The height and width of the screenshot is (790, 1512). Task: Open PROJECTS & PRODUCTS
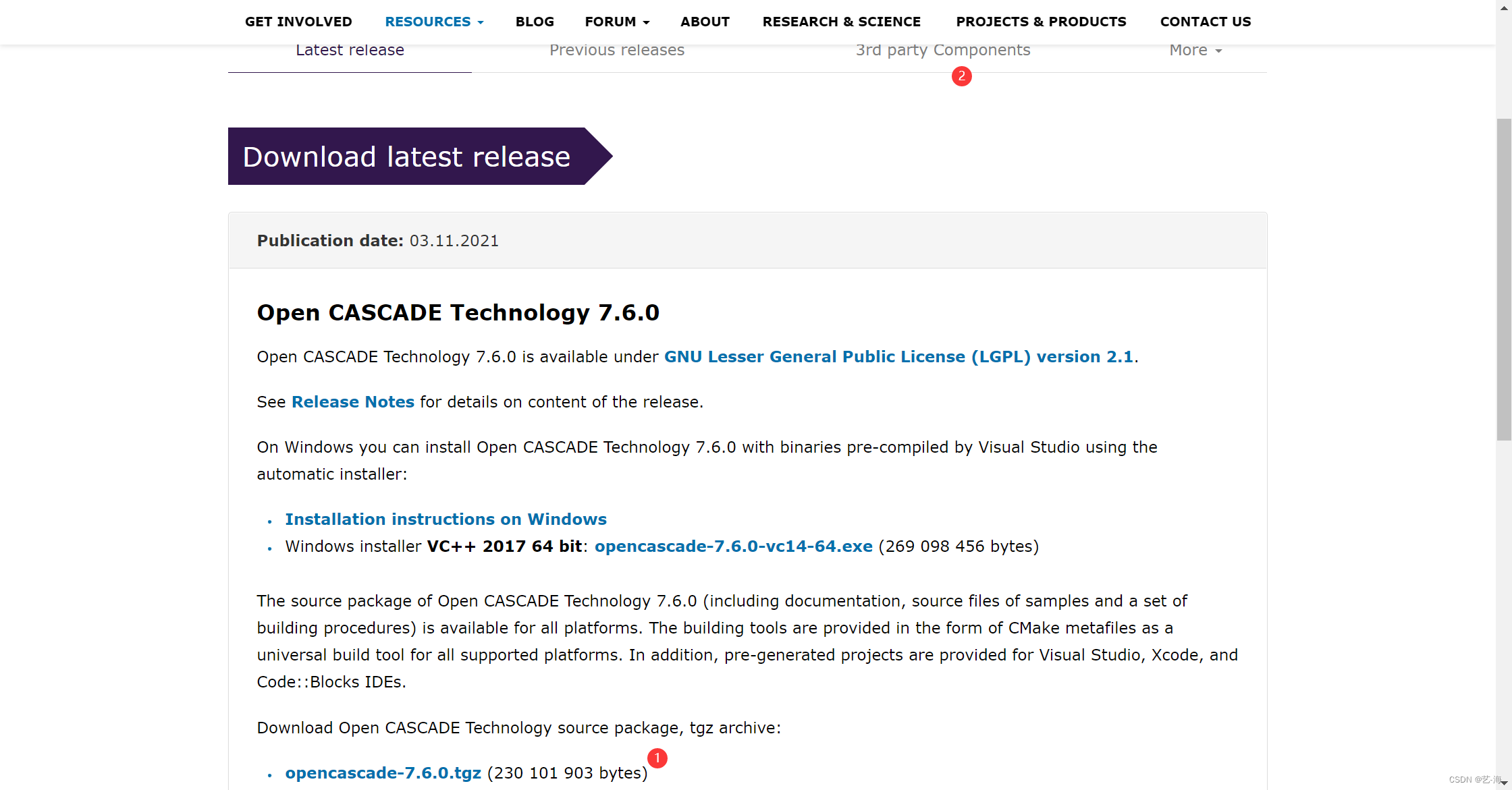[1041, 21]
